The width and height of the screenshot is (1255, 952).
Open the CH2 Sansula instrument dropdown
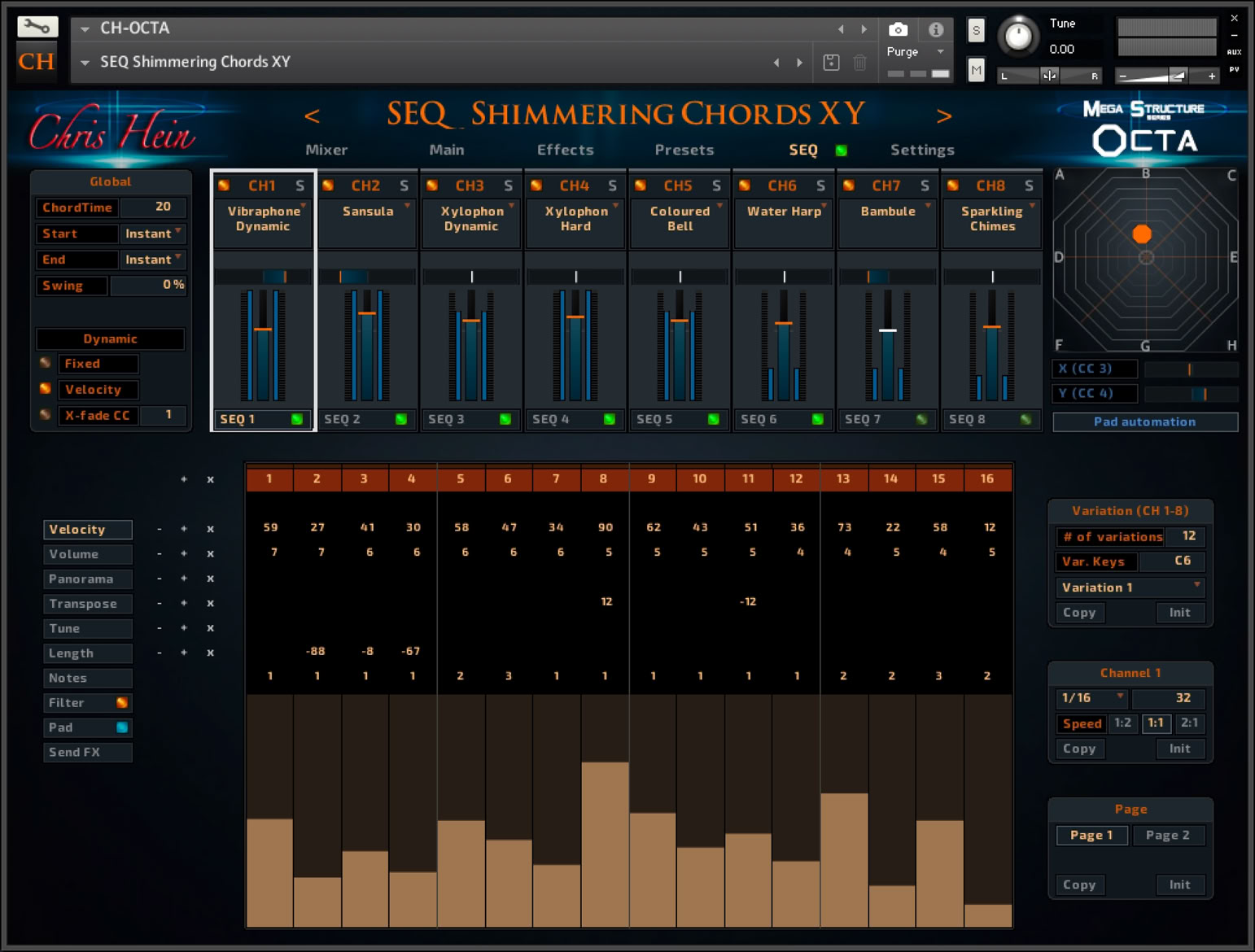(368, 223)
